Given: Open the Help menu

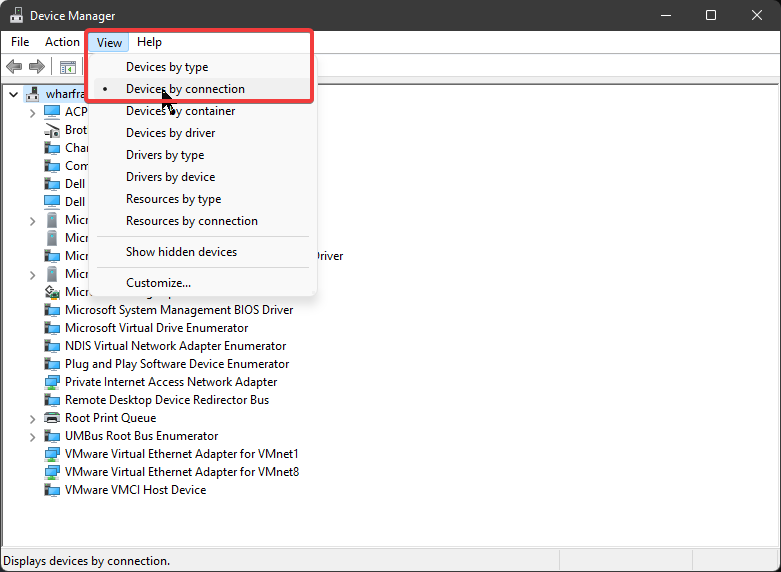Looking at the screenshot, I should (149, 42).
